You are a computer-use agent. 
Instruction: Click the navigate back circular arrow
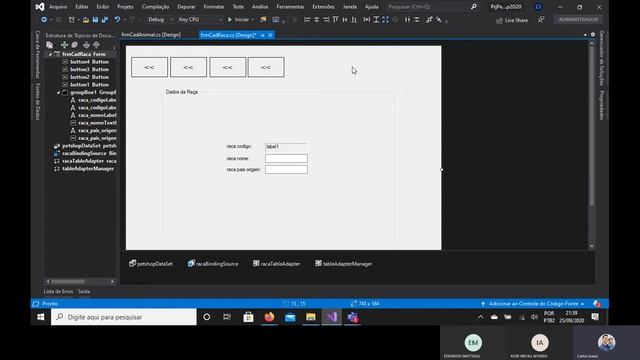point(44,20)
